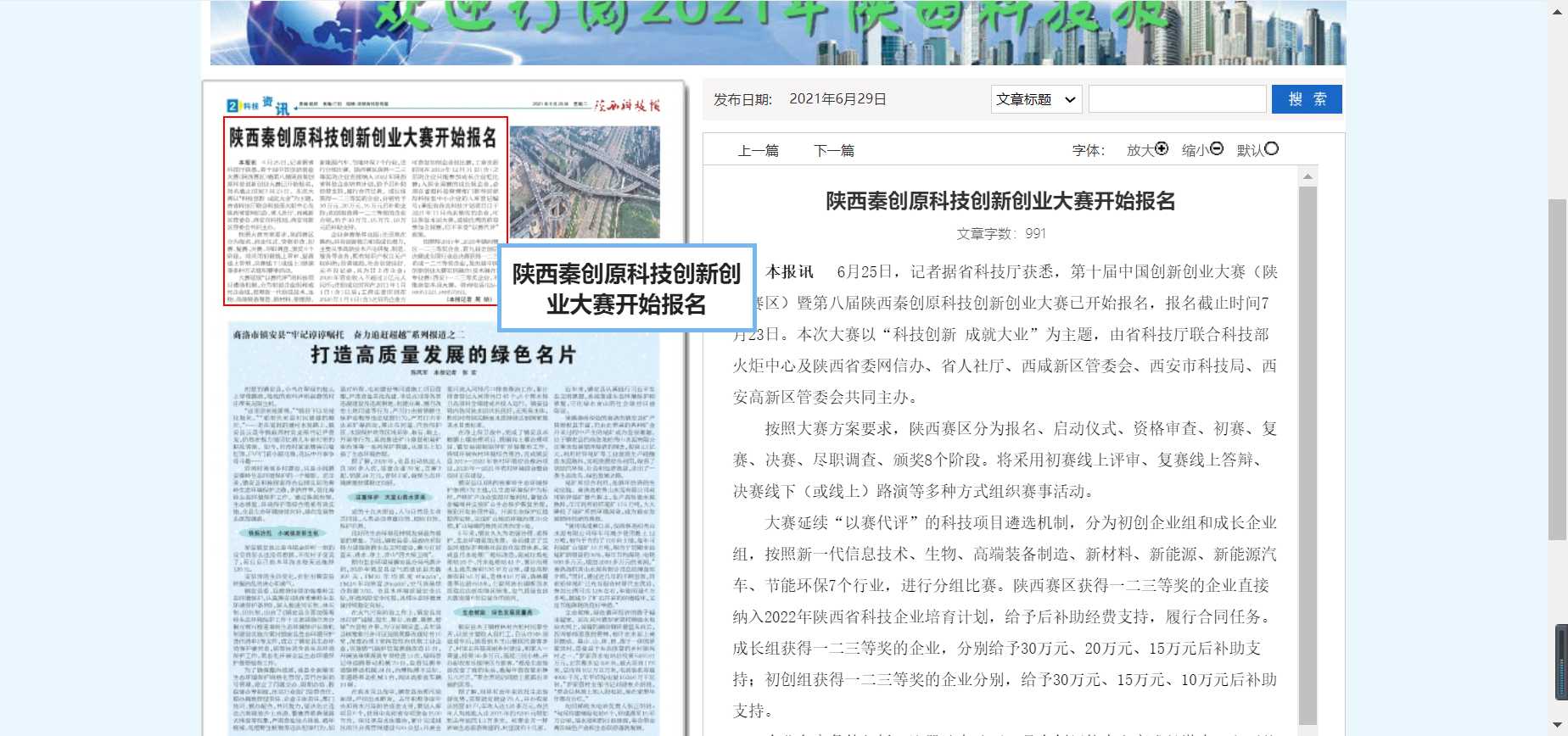
Task: Click publish date 2021年6月29日
Action: click(x=837, y=99)
